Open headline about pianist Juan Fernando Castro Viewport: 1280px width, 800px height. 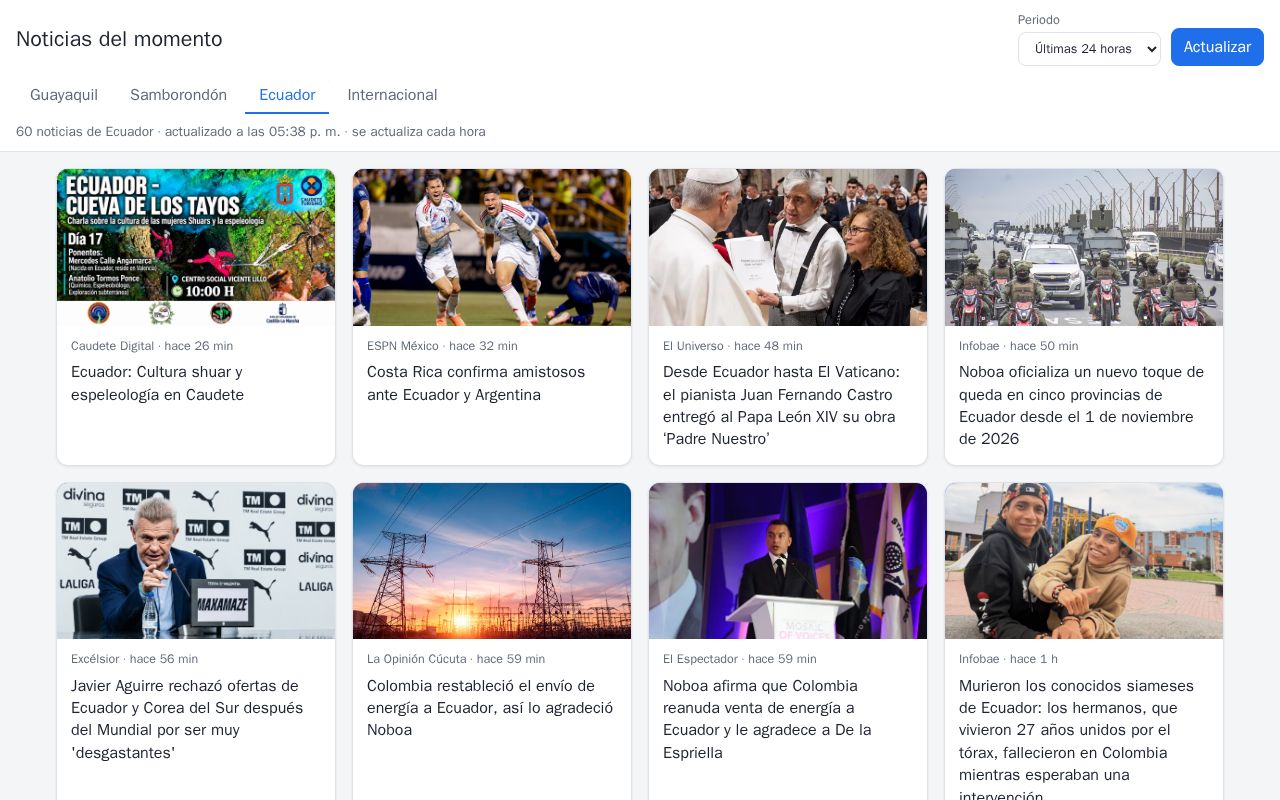coord(782,405)
